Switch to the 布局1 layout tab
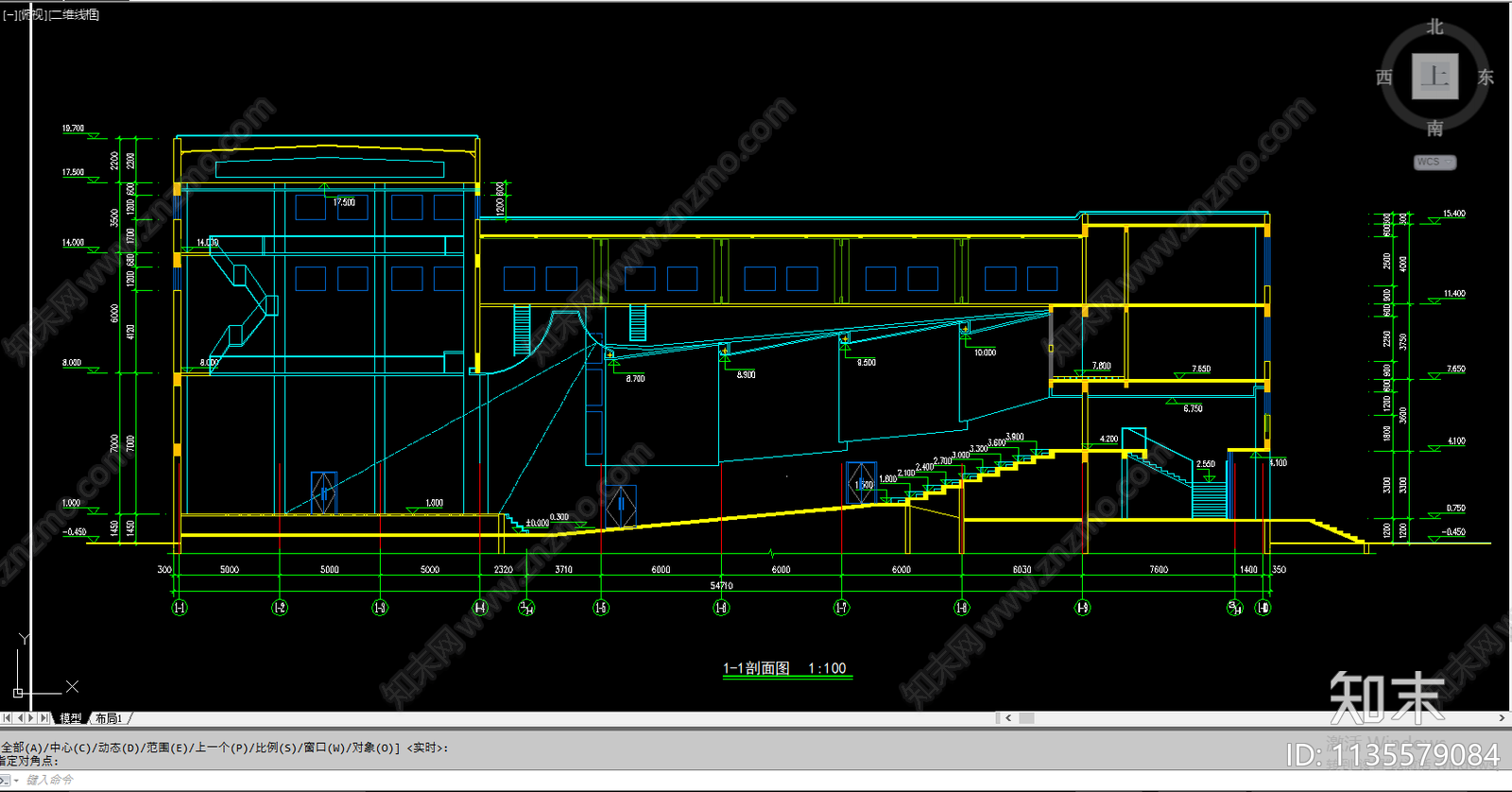 109,718
